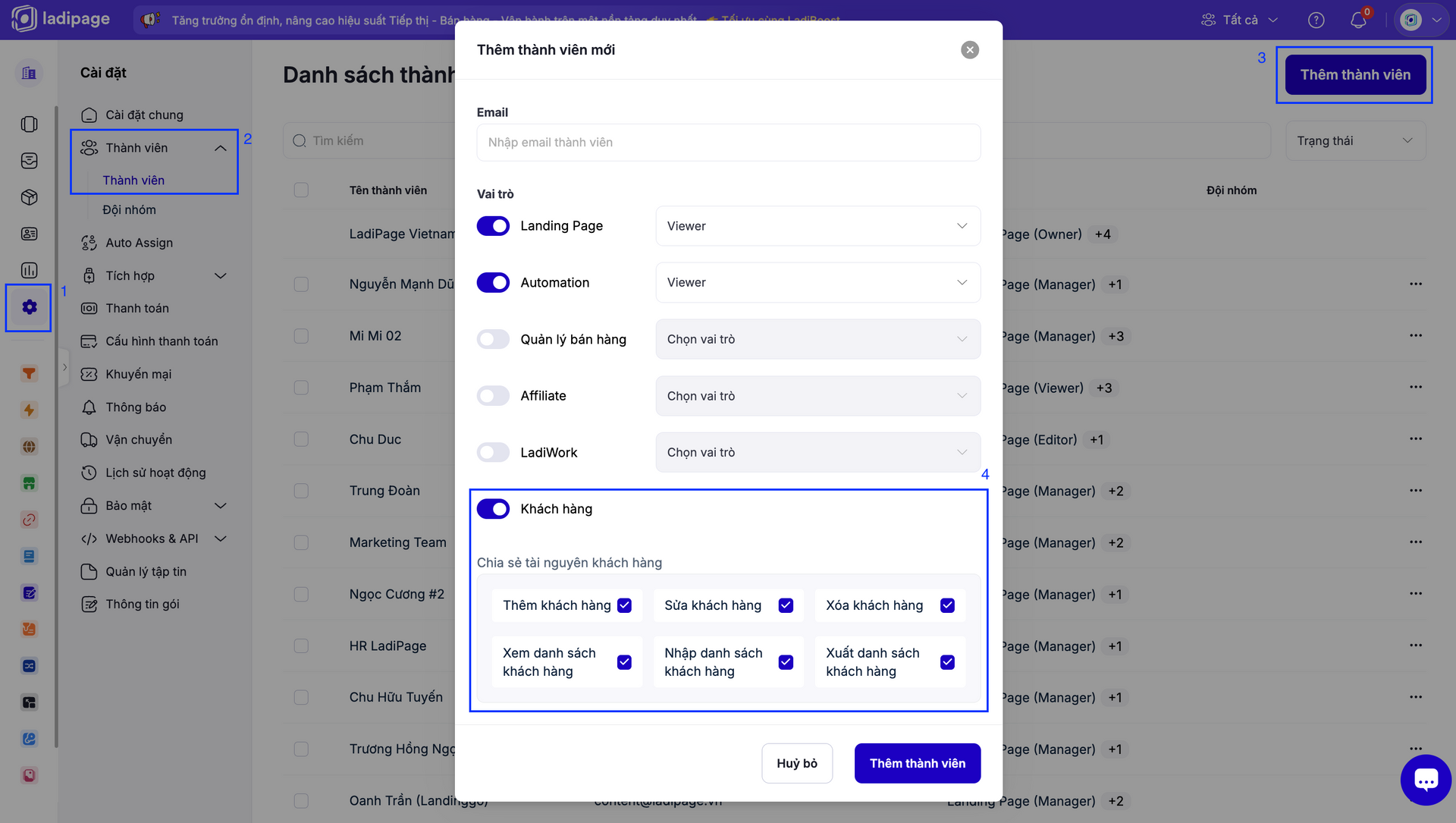
Task: Open the help question mark icon
Action: coord(1316,20)
